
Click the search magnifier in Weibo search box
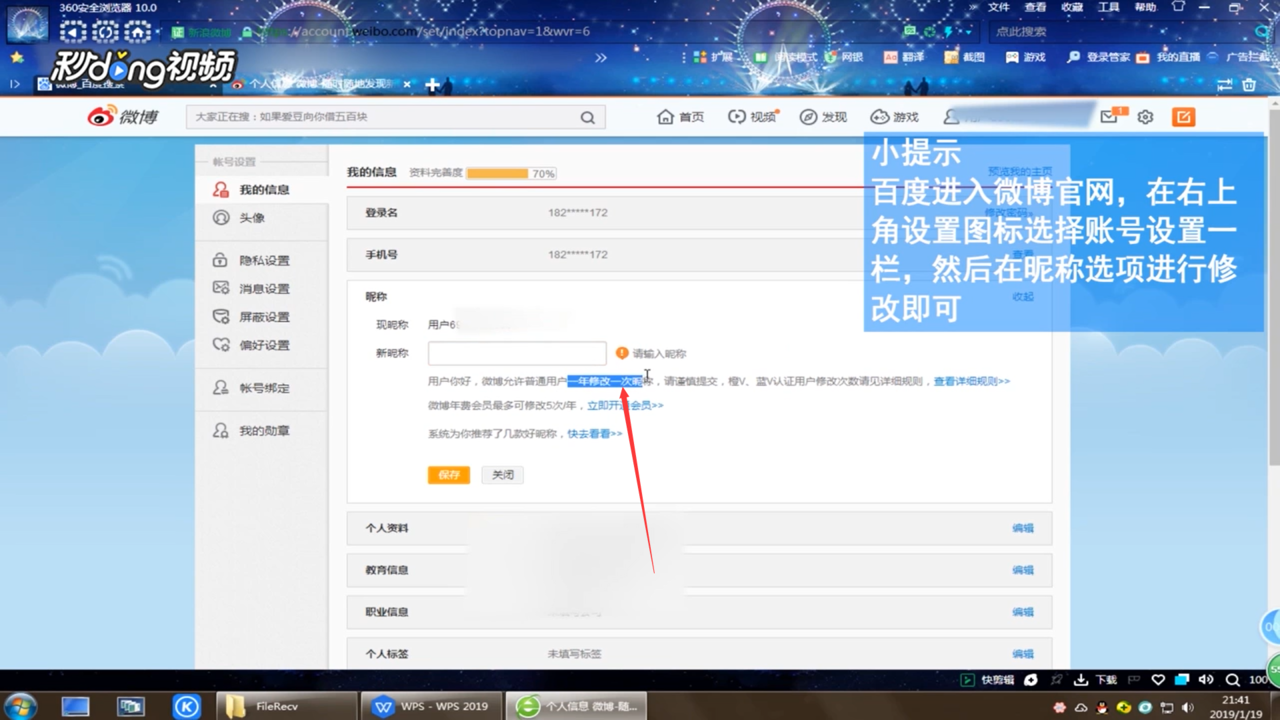point(587,117)
